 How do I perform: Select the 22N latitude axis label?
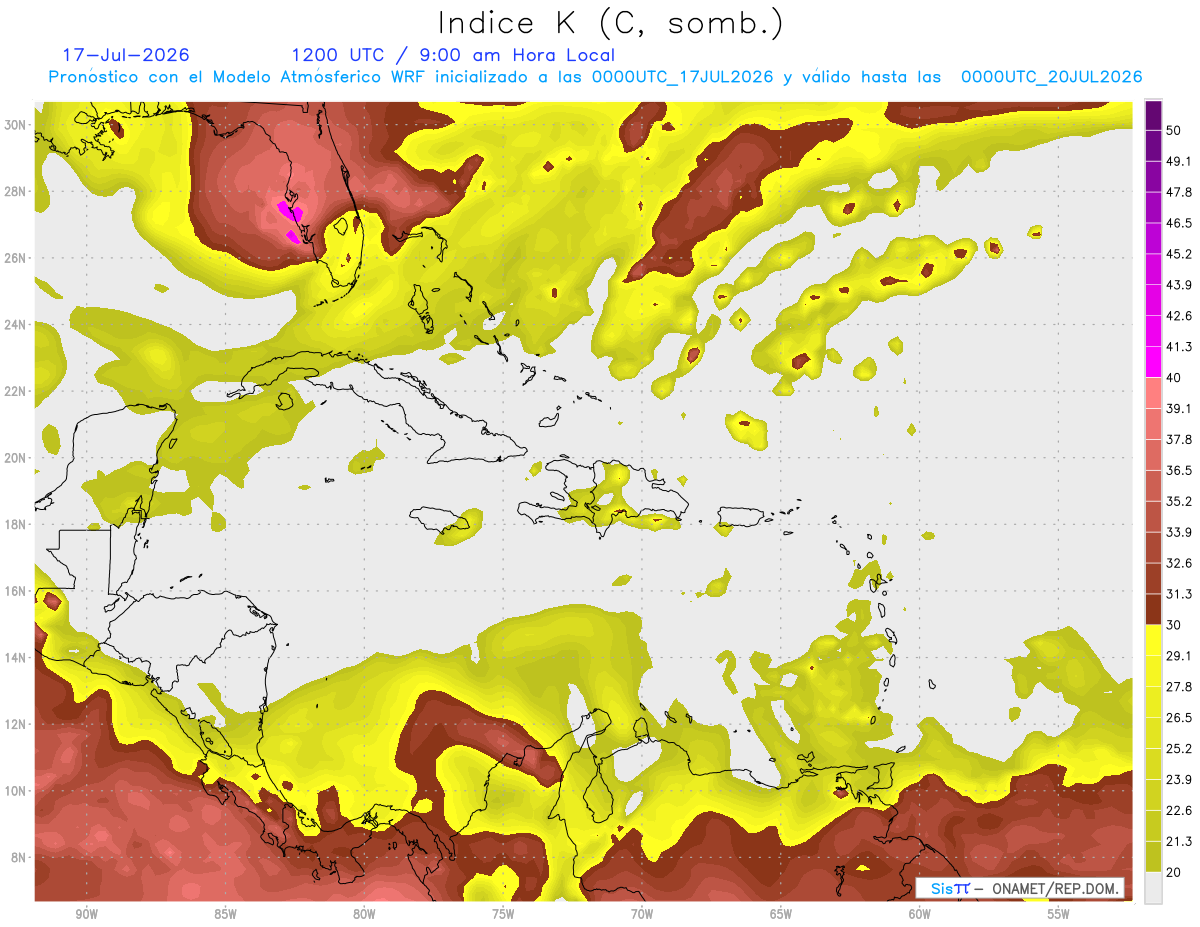pos(16,391)
